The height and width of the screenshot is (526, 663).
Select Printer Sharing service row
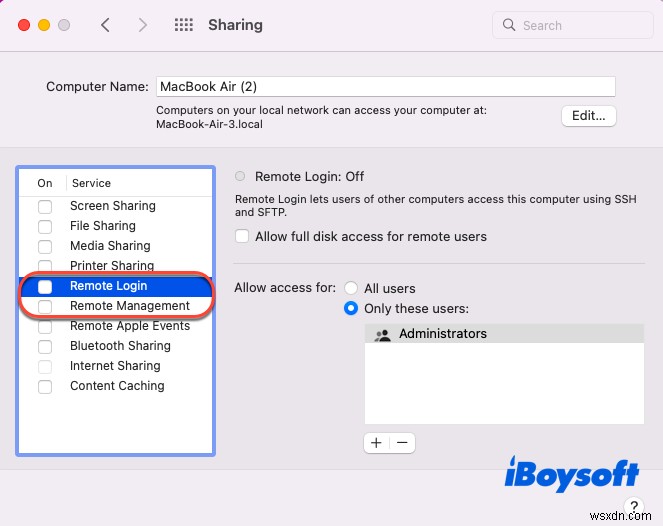(x=115, y=266)
